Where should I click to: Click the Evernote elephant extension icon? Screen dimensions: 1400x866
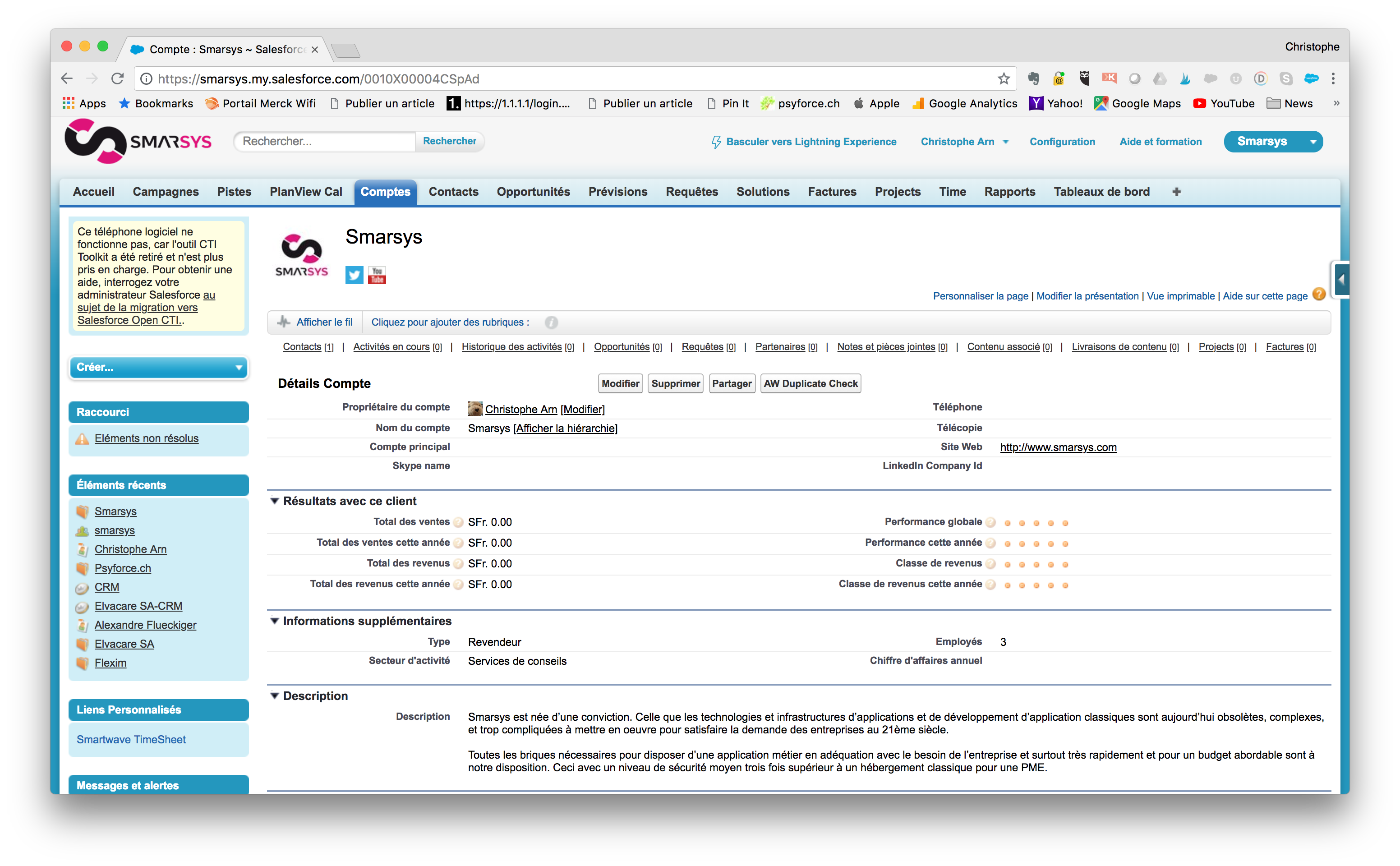1033,78
